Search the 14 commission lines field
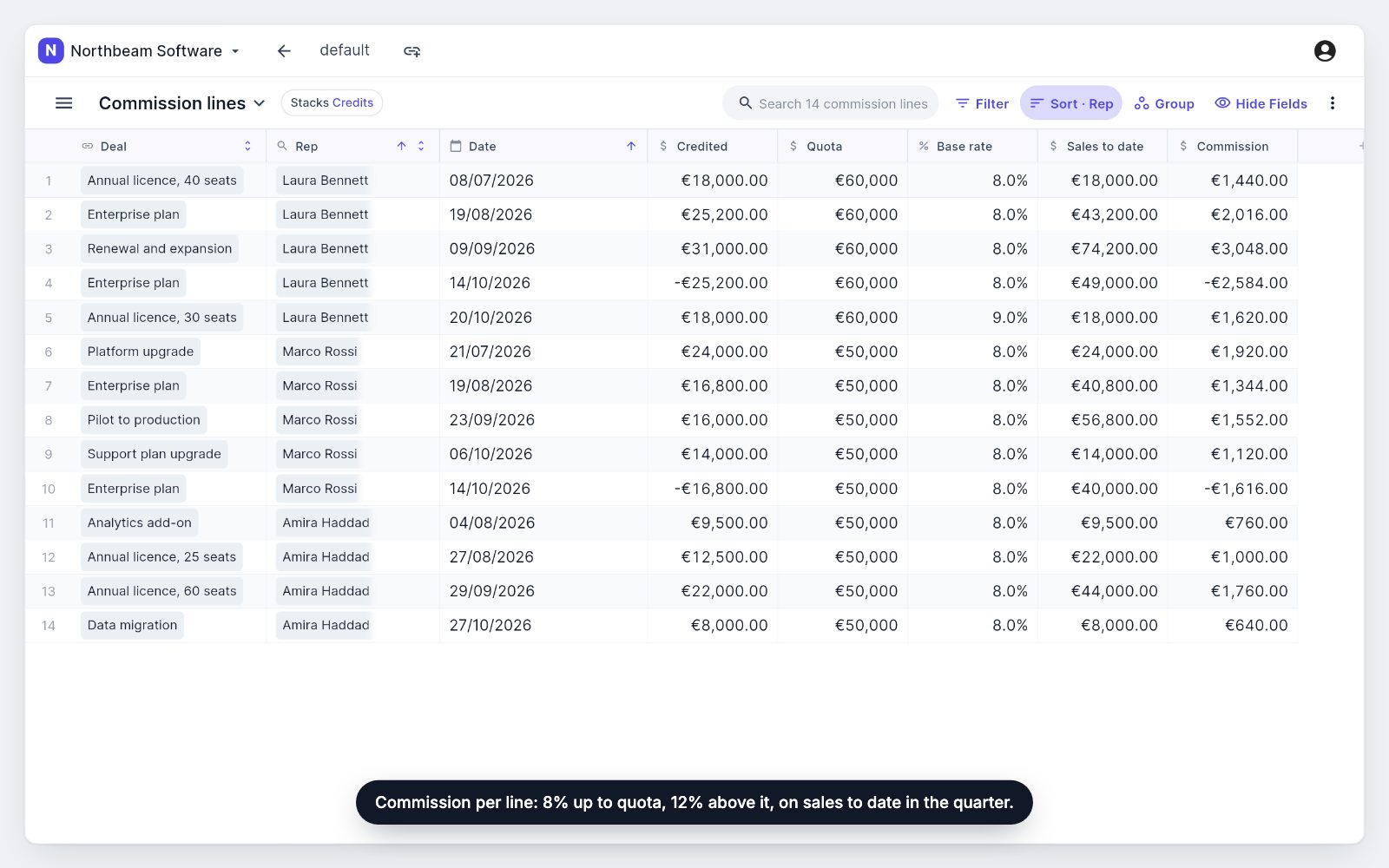This screenshot has height=868, width=1389. point(831,103)
